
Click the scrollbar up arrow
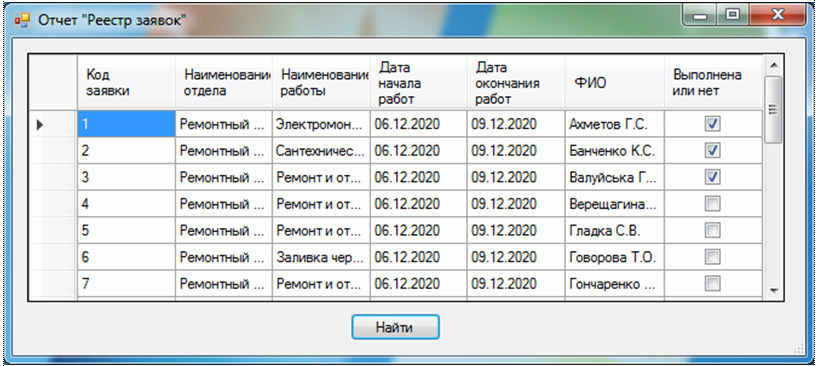(x=774, y=65)
